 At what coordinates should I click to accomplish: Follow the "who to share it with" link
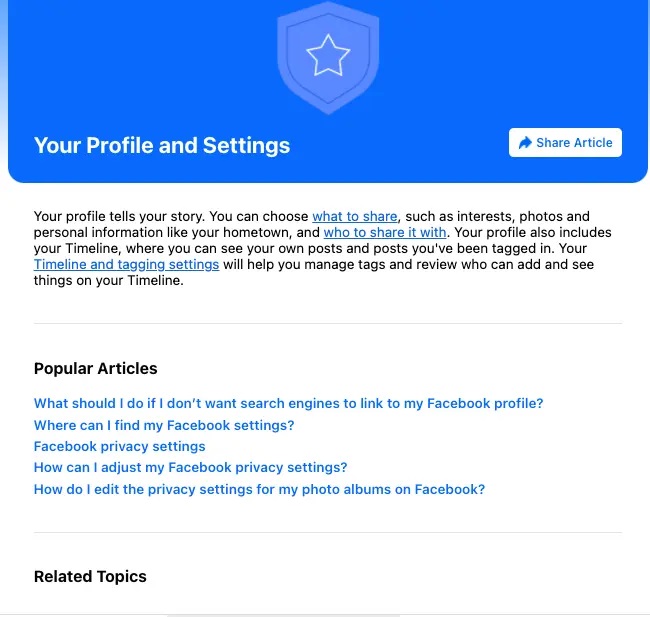tap(385, 233)
